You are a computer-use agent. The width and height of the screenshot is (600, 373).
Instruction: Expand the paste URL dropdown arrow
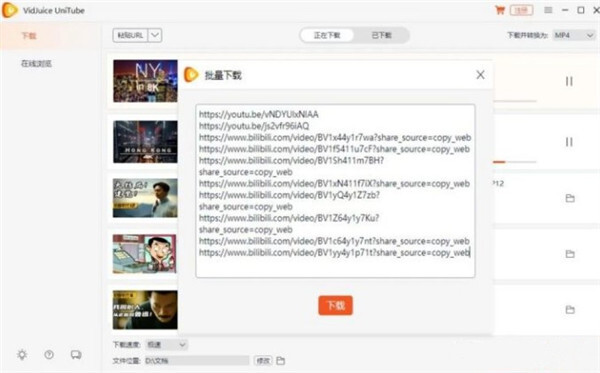[155, 35]
